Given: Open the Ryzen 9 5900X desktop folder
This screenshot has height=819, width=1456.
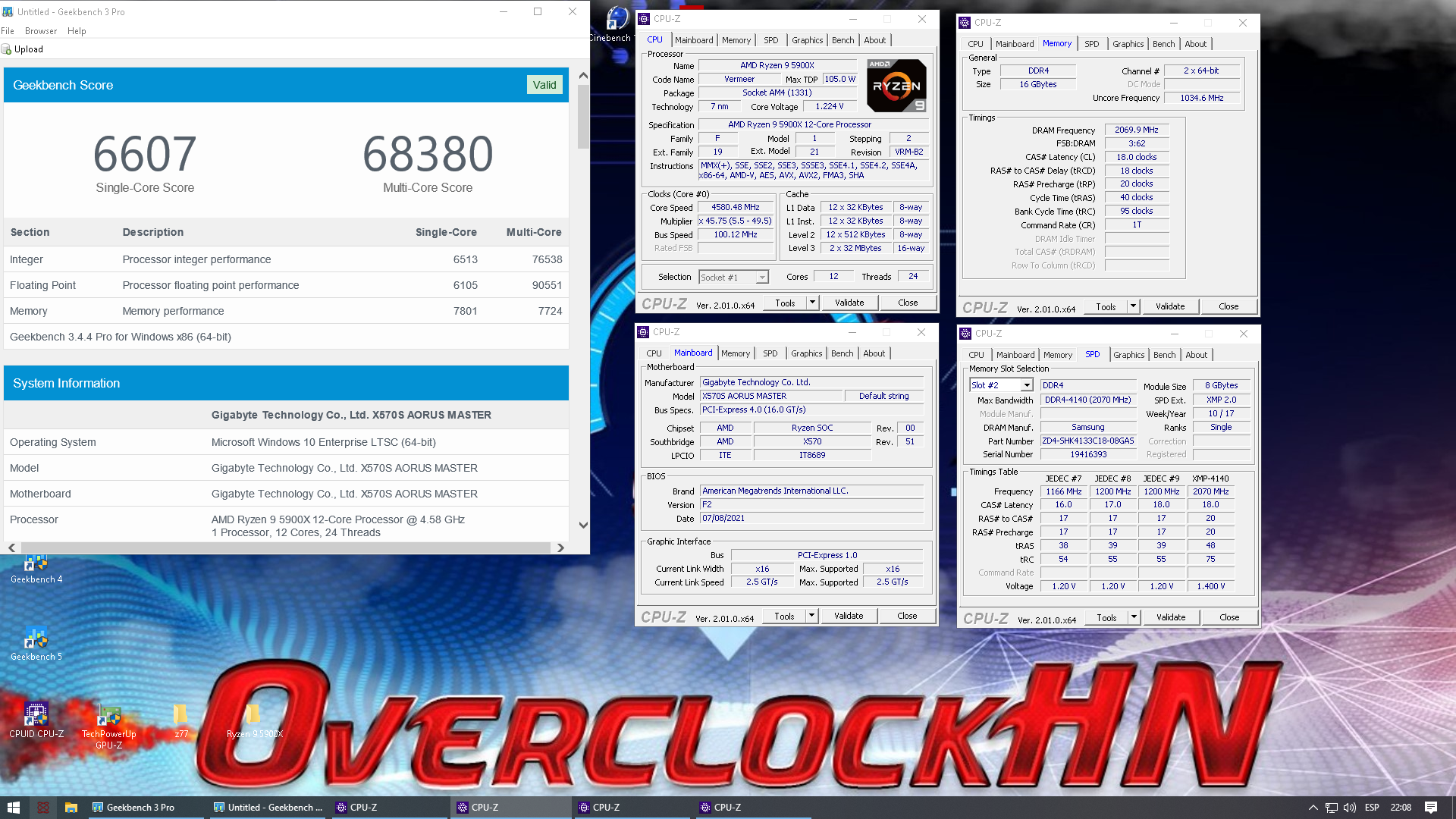Looking at the screenshot, I should click(x=254, y=720).
